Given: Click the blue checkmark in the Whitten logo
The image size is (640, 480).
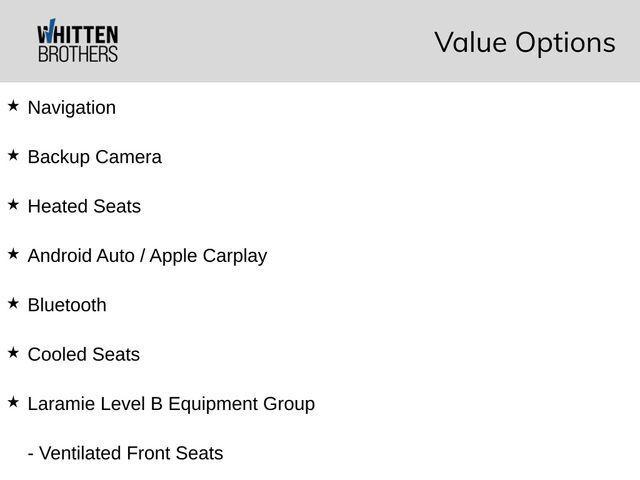Looking at the screenshot, I should coord(51,31).
